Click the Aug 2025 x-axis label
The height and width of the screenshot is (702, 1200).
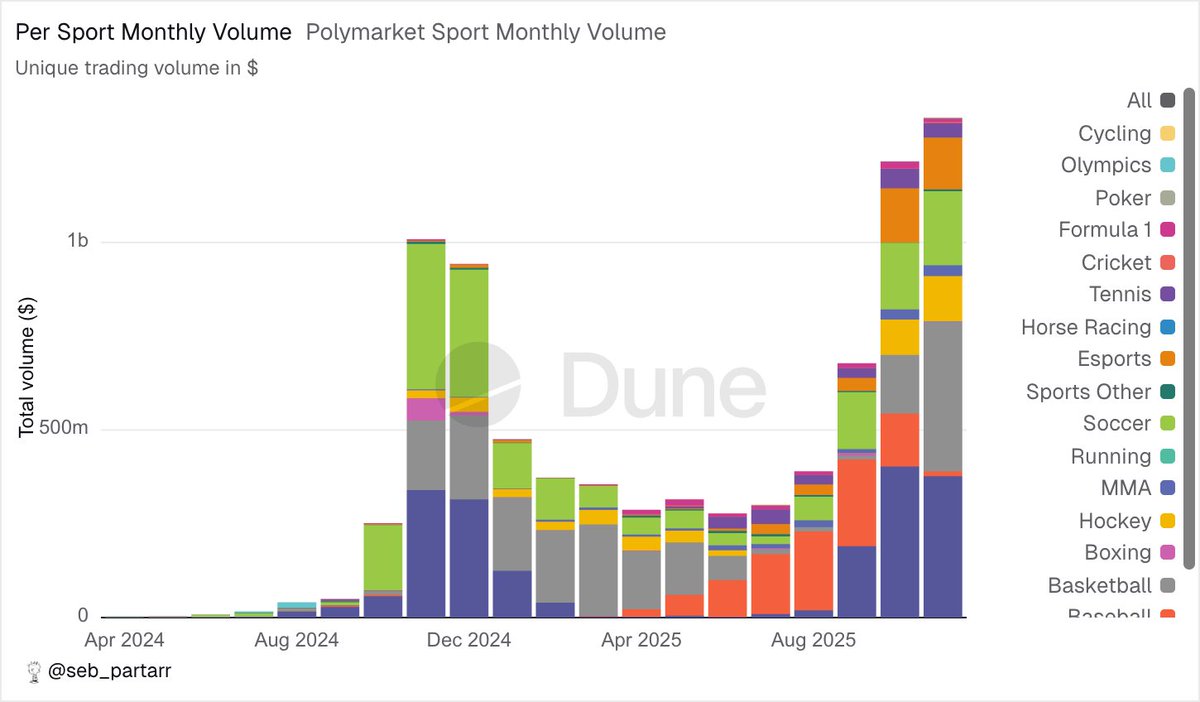(x=812, y=639)
